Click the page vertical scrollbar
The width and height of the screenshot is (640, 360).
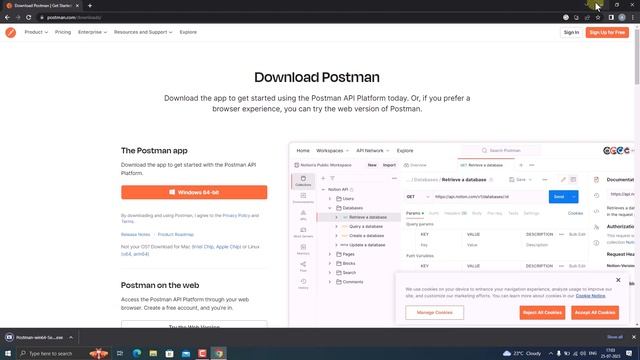point(637,57)
